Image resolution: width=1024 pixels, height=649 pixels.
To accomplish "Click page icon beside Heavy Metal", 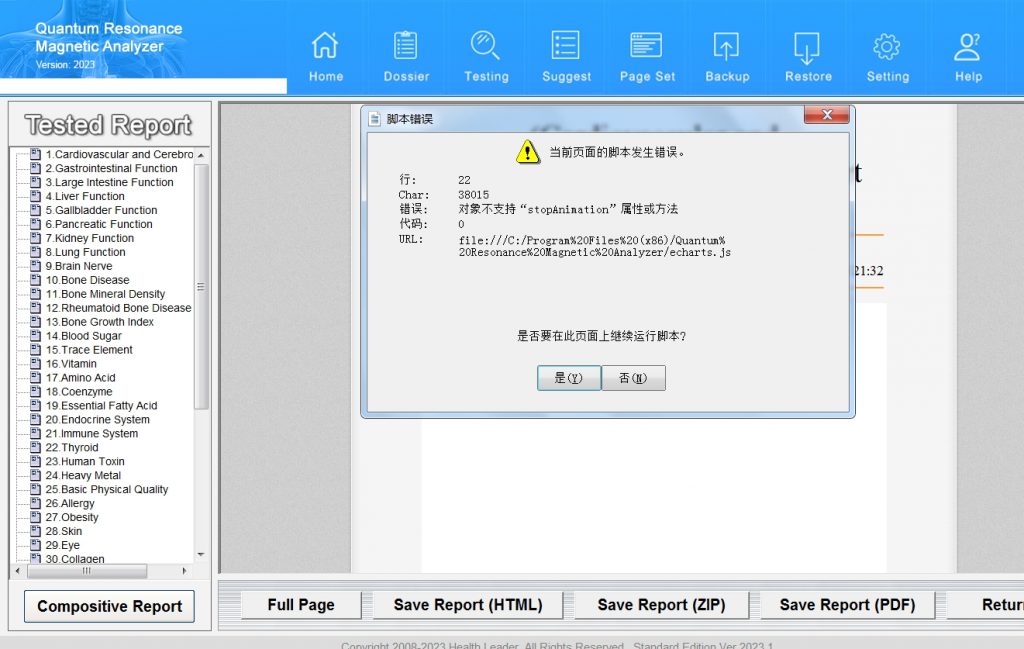I will (x=36, y=475).
